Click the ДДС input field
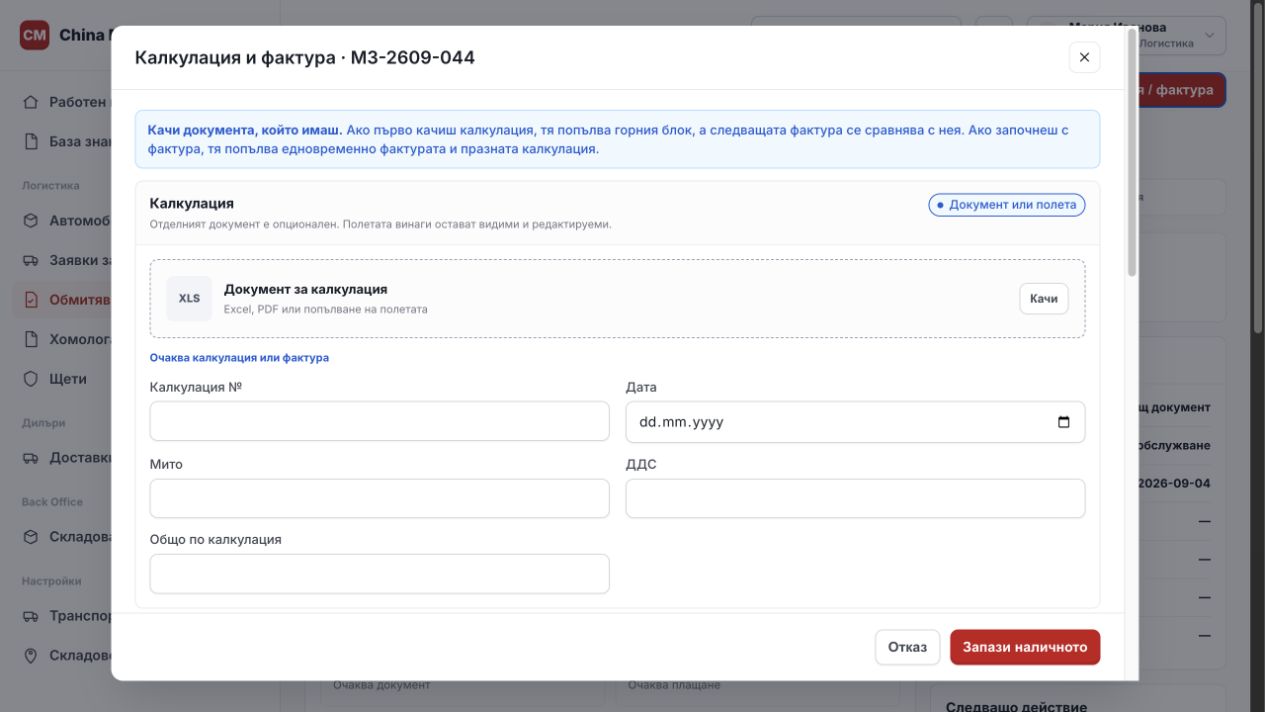This screenshot has width=1265, height=712. click(855, 498)
